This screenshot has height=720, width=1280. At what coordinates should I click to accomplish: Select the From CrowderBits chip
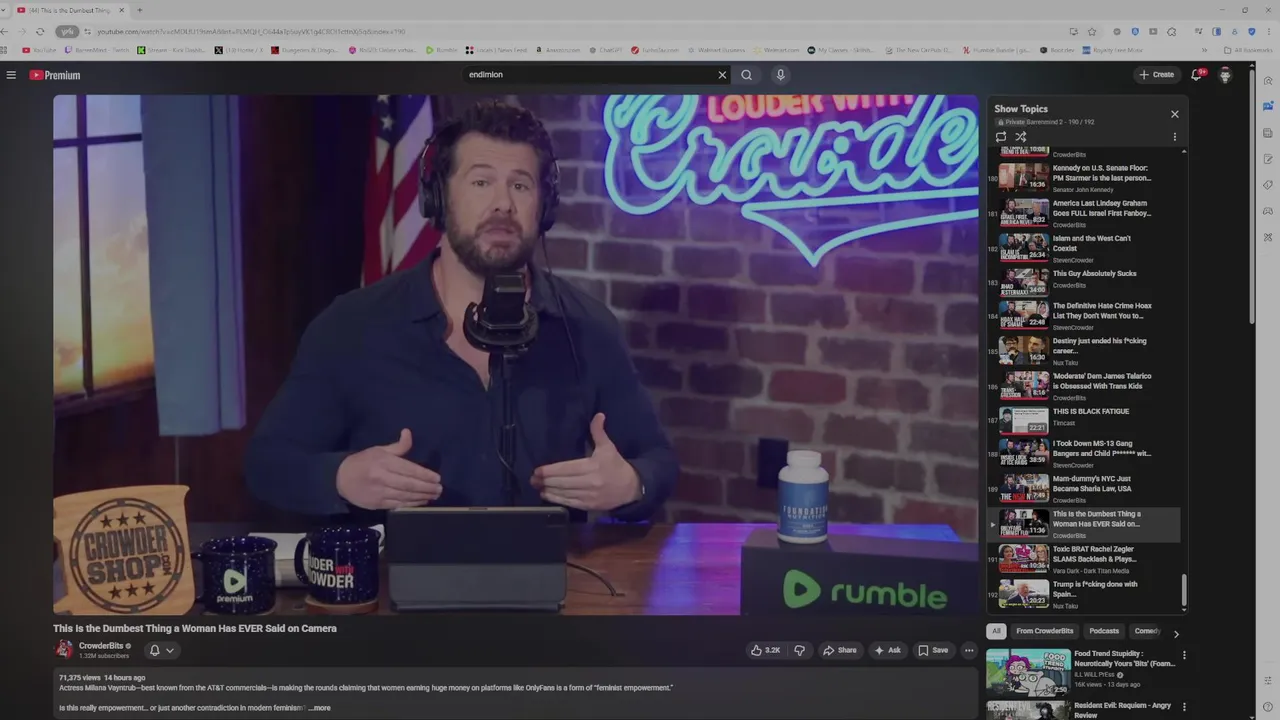[1045, 631]
